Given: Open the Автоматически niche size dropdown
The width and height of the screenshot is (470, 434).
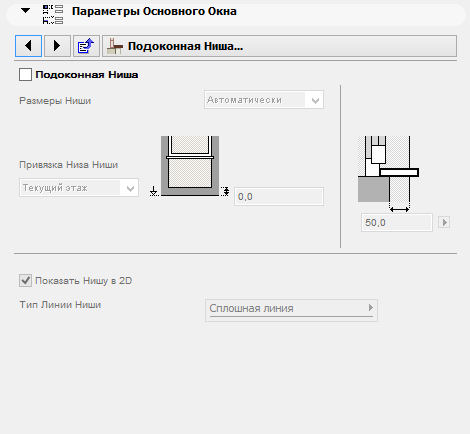Looking at the screenshot, I should point(264,100).
